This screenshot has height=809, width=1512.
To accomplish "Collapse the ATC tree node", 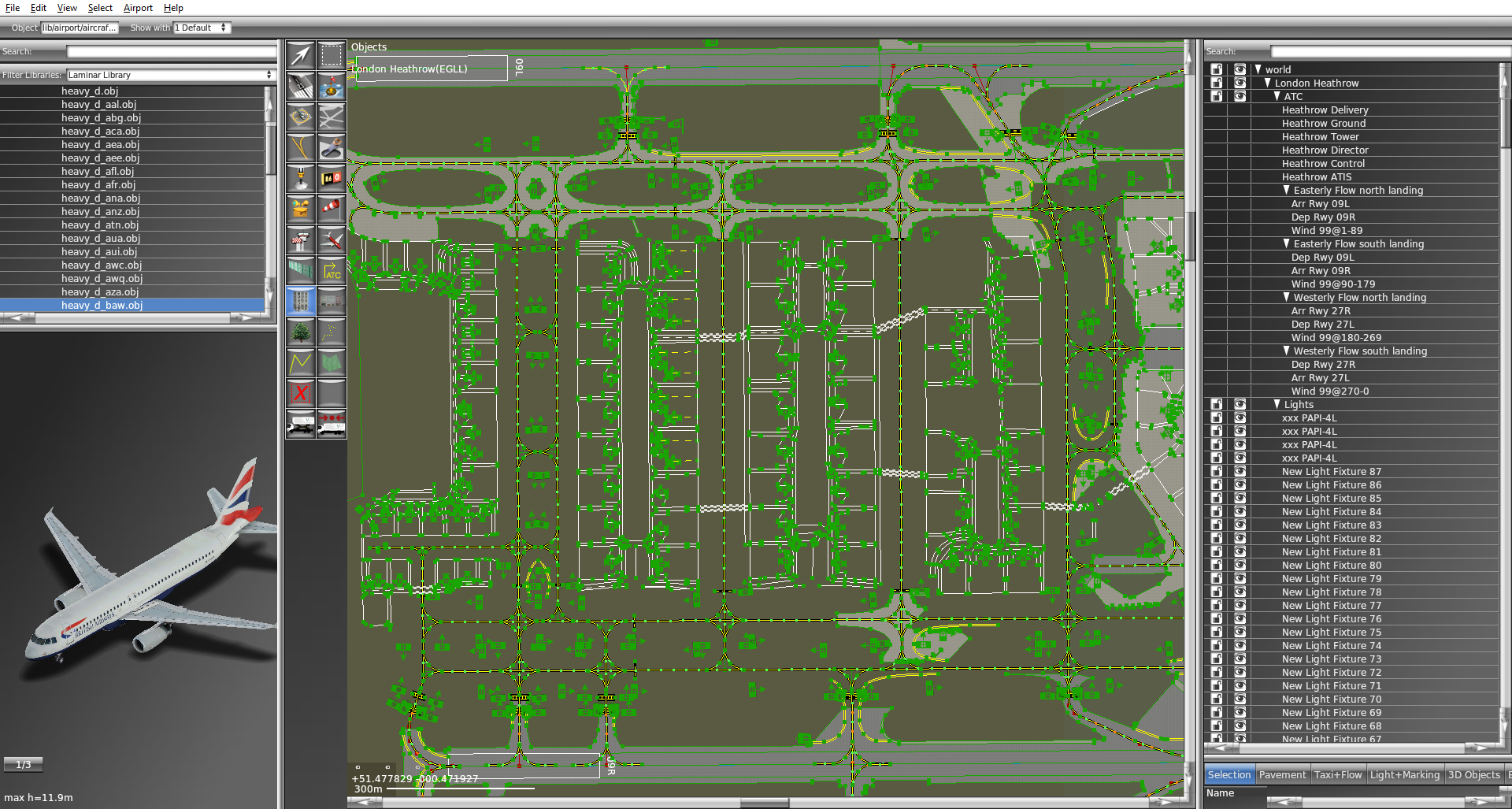I will click(x=1277, y=96).
